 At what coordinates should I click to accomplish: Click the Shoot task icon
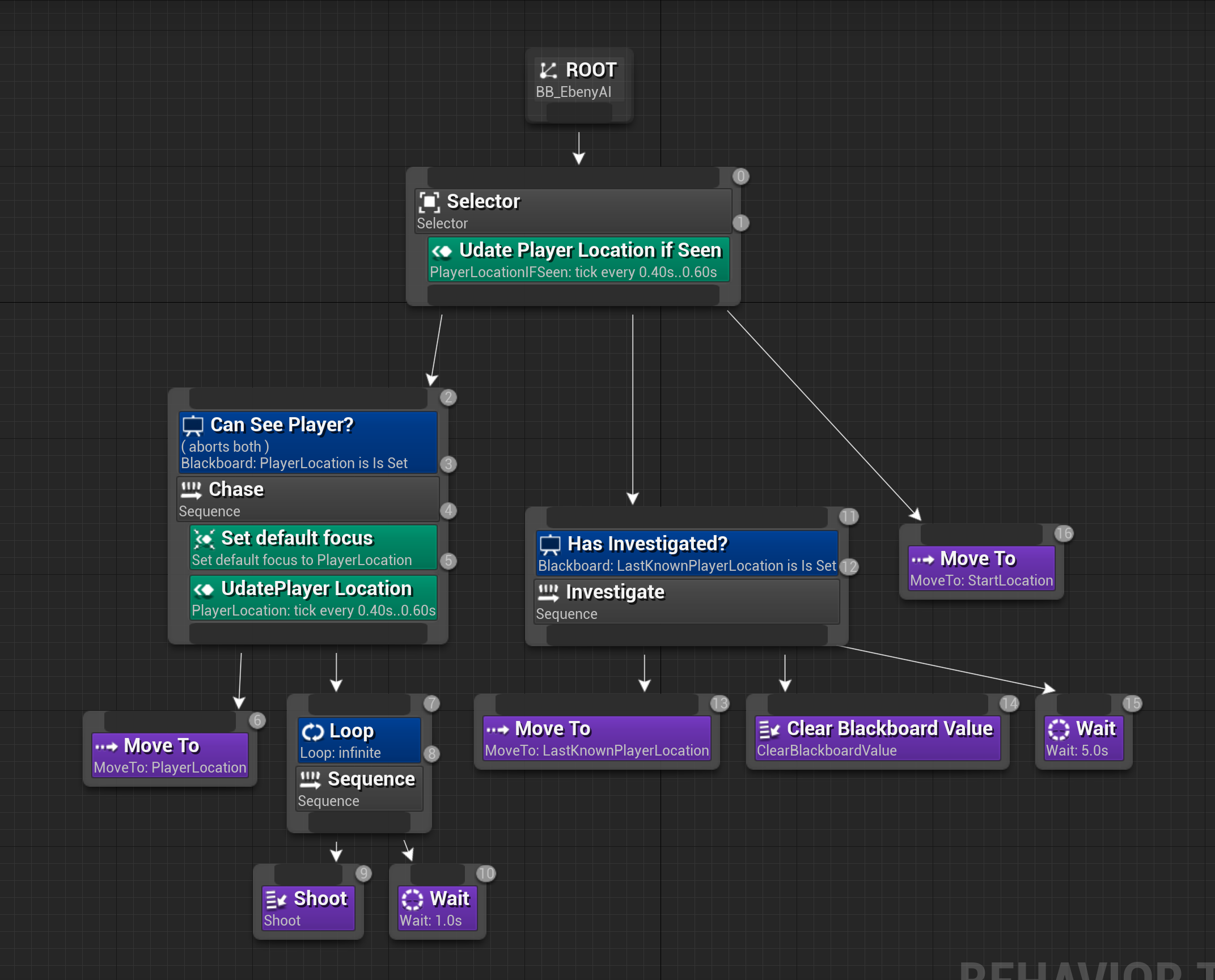(x=276, y=900)
